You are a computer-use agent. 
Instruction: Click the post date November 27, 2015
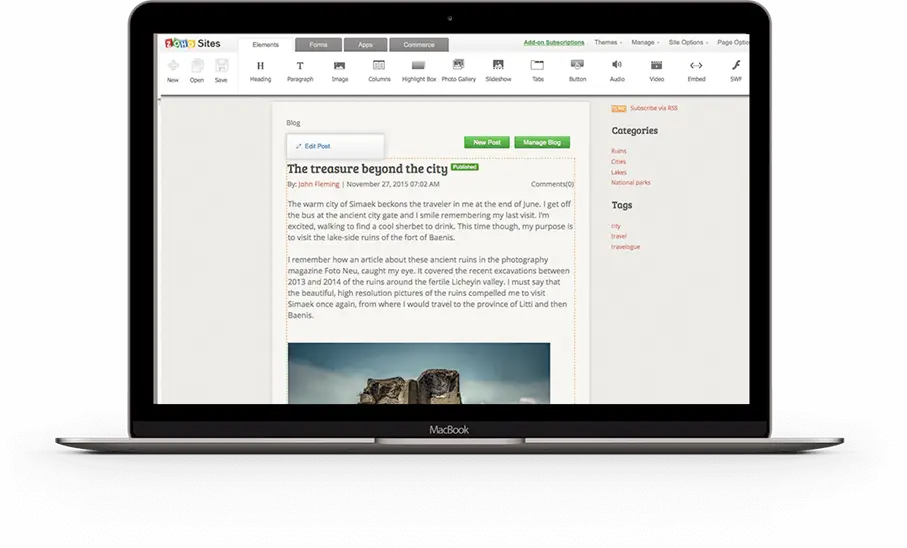pos(393,184)
